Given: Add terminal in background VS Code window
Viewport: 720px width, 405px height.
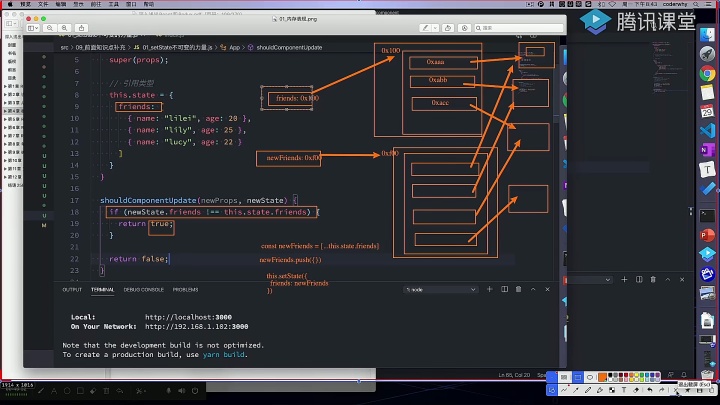Looking at the screenshot, I should (x=624, y=279).
